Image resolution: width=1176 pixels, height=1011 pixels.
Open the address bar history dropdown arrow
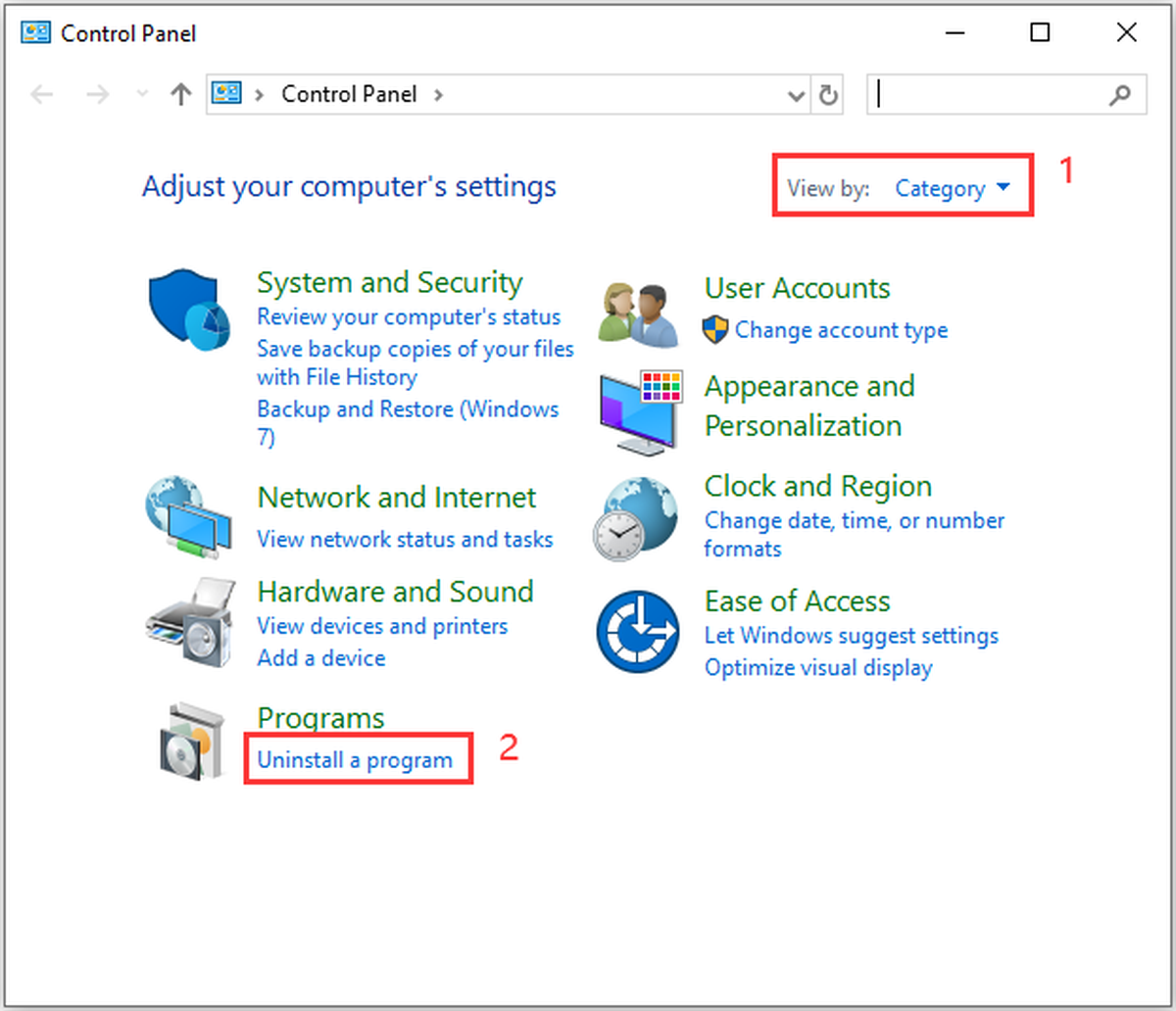click(798, 96)
